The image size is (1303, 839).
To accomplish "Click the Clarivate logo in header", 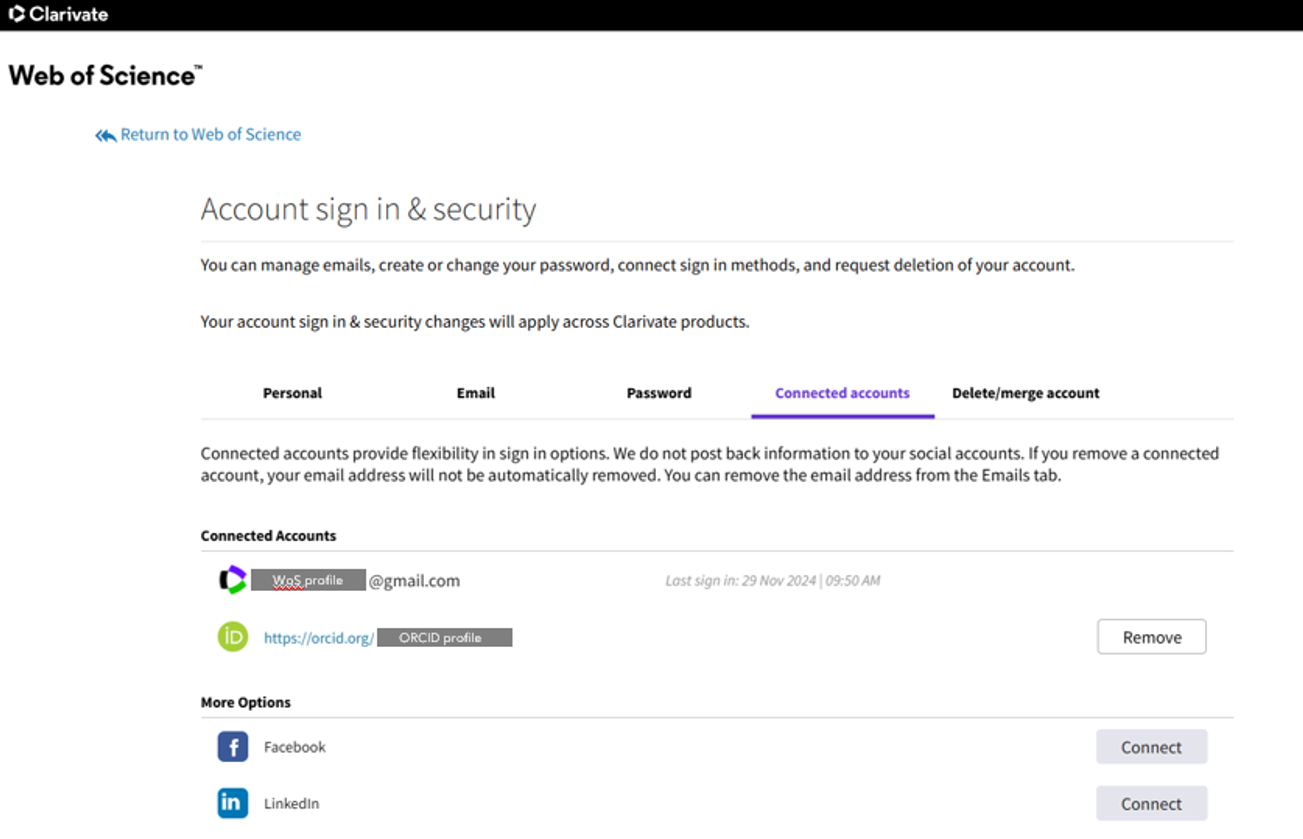I will 58,14.
